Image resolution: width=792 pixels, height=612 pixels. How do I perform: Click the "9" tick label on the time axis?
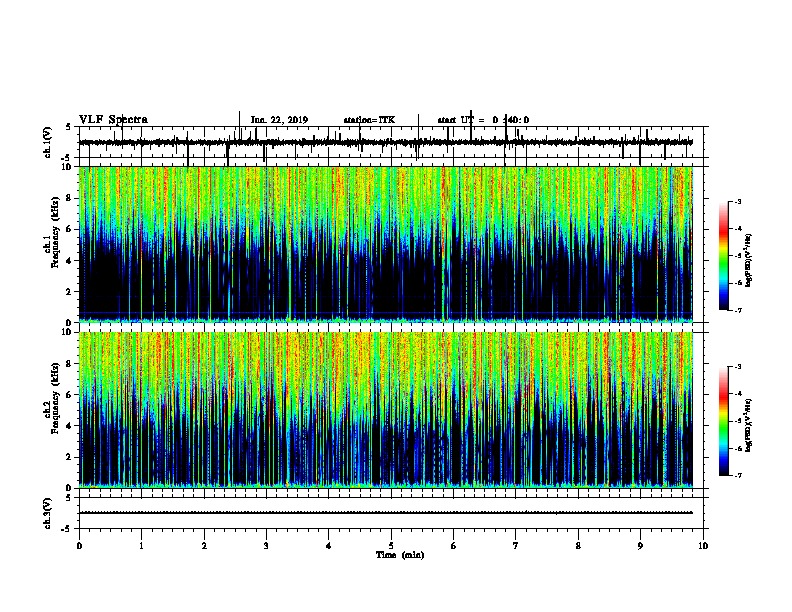tap(640, 546)
